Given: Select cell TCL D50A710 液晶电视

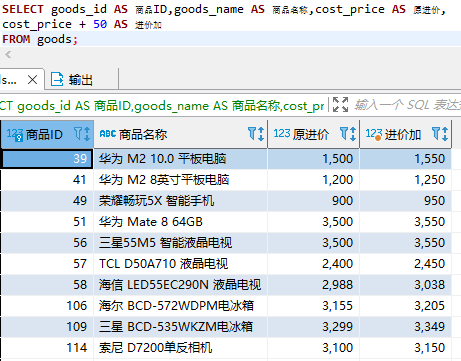Looking at the screenshot, I should (x=180, y=264).
